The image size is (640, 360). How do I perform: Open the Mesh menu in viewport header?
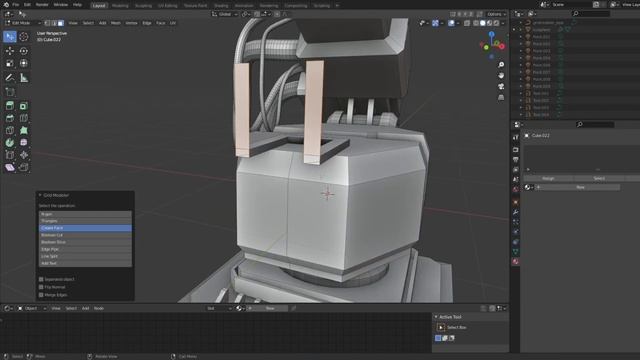116,23
